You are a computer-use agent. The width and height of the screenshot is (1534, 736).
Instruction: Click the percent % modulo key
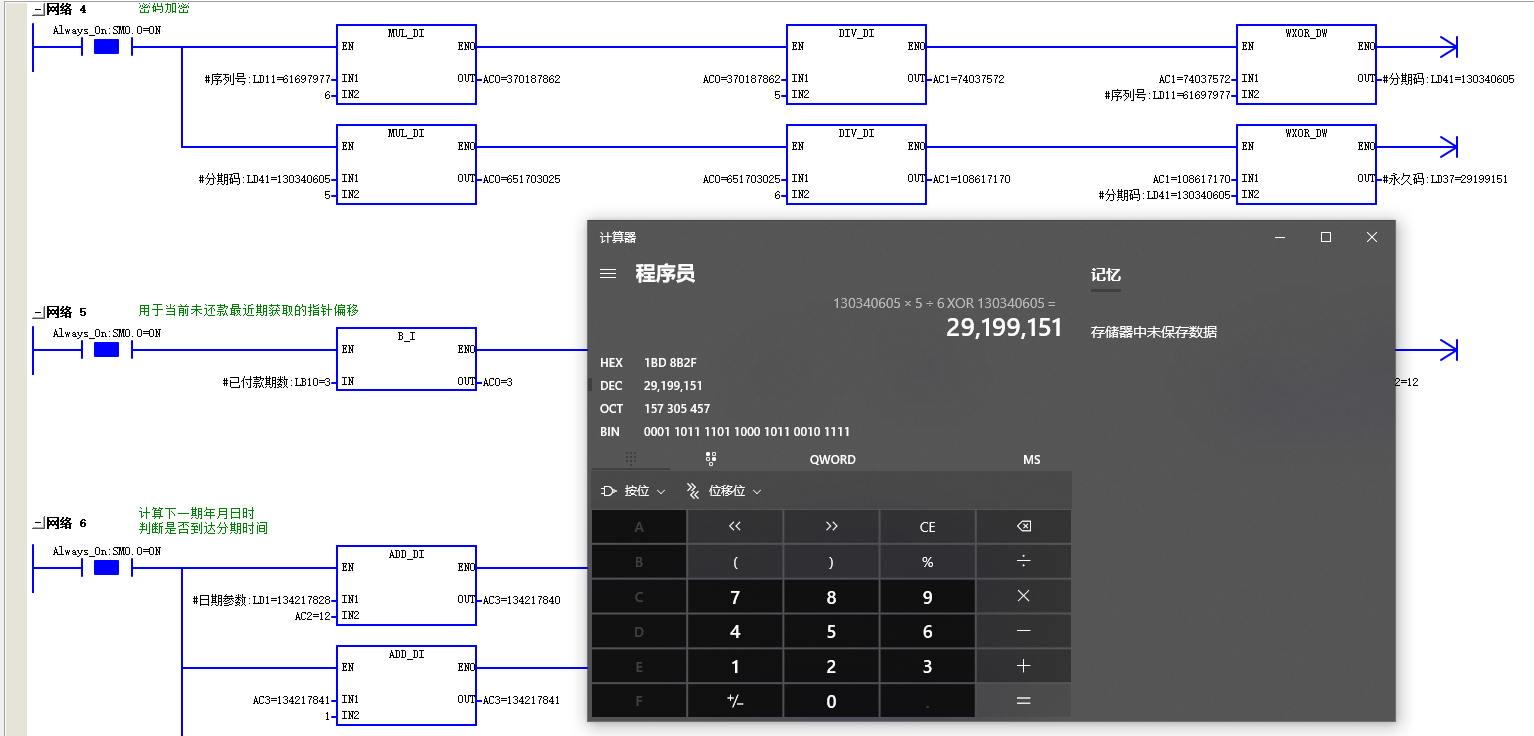click(927, 562)
